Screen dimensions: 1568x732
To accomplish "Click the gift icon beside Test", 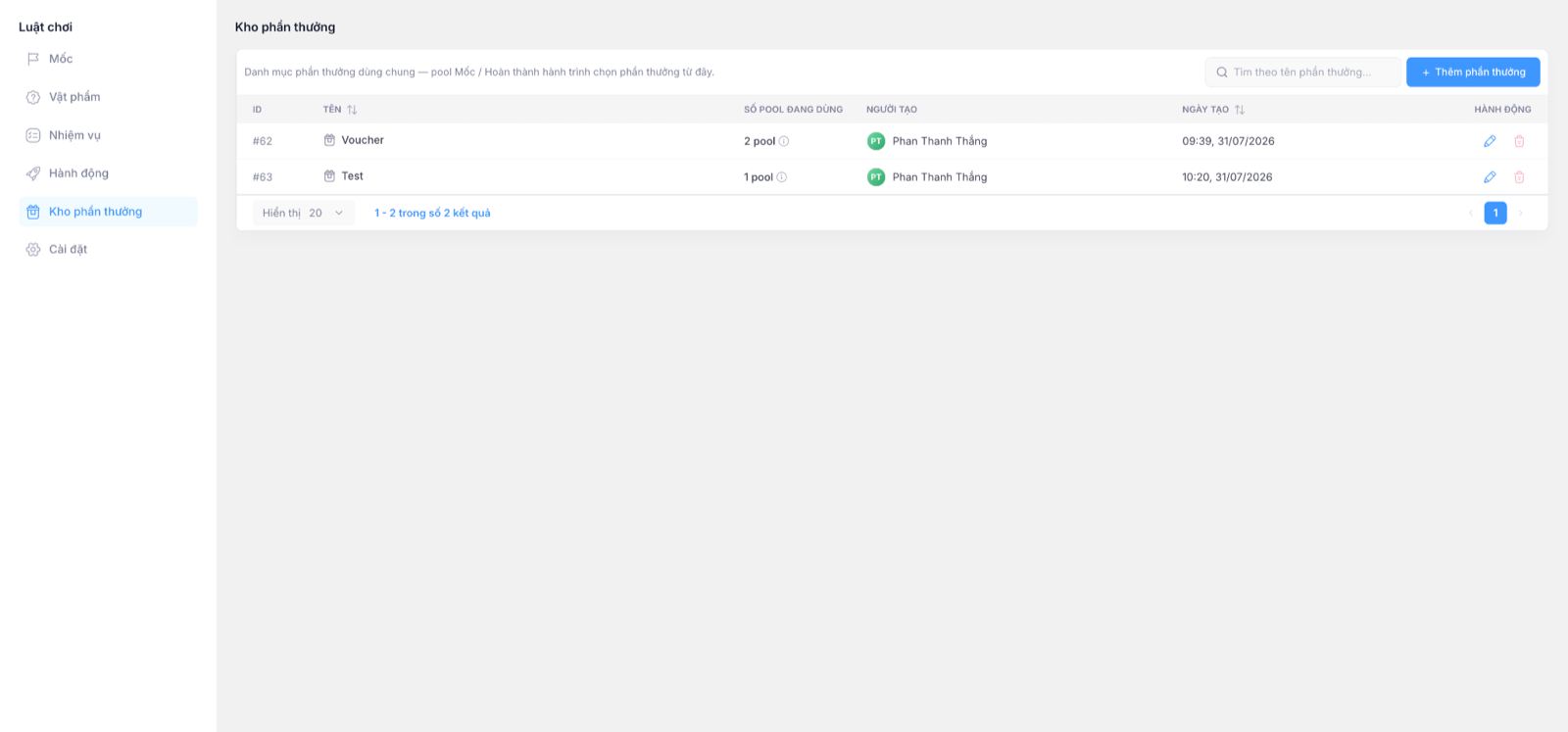I will 329,176.
